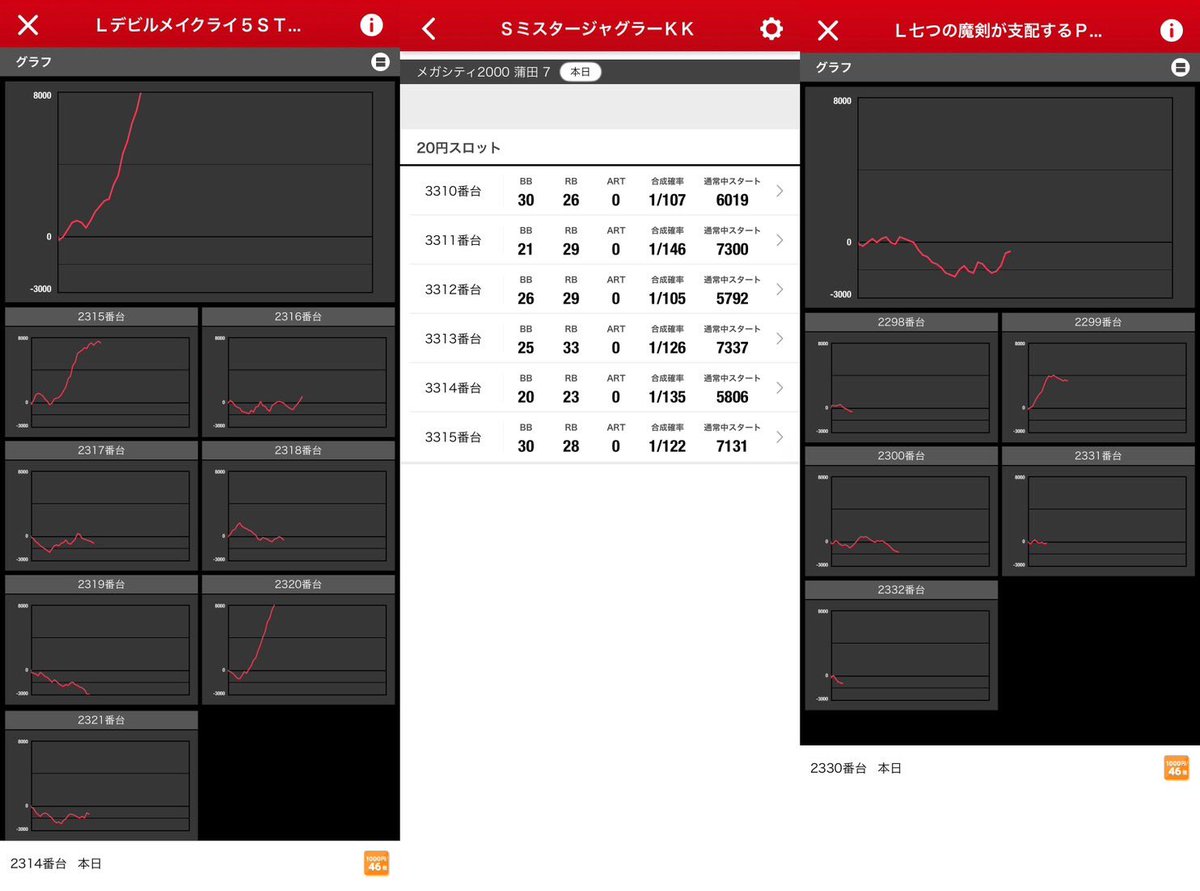This screenshot has height=891, width=1200.
Task: Select 3310番台 row label
Action: 453,191
